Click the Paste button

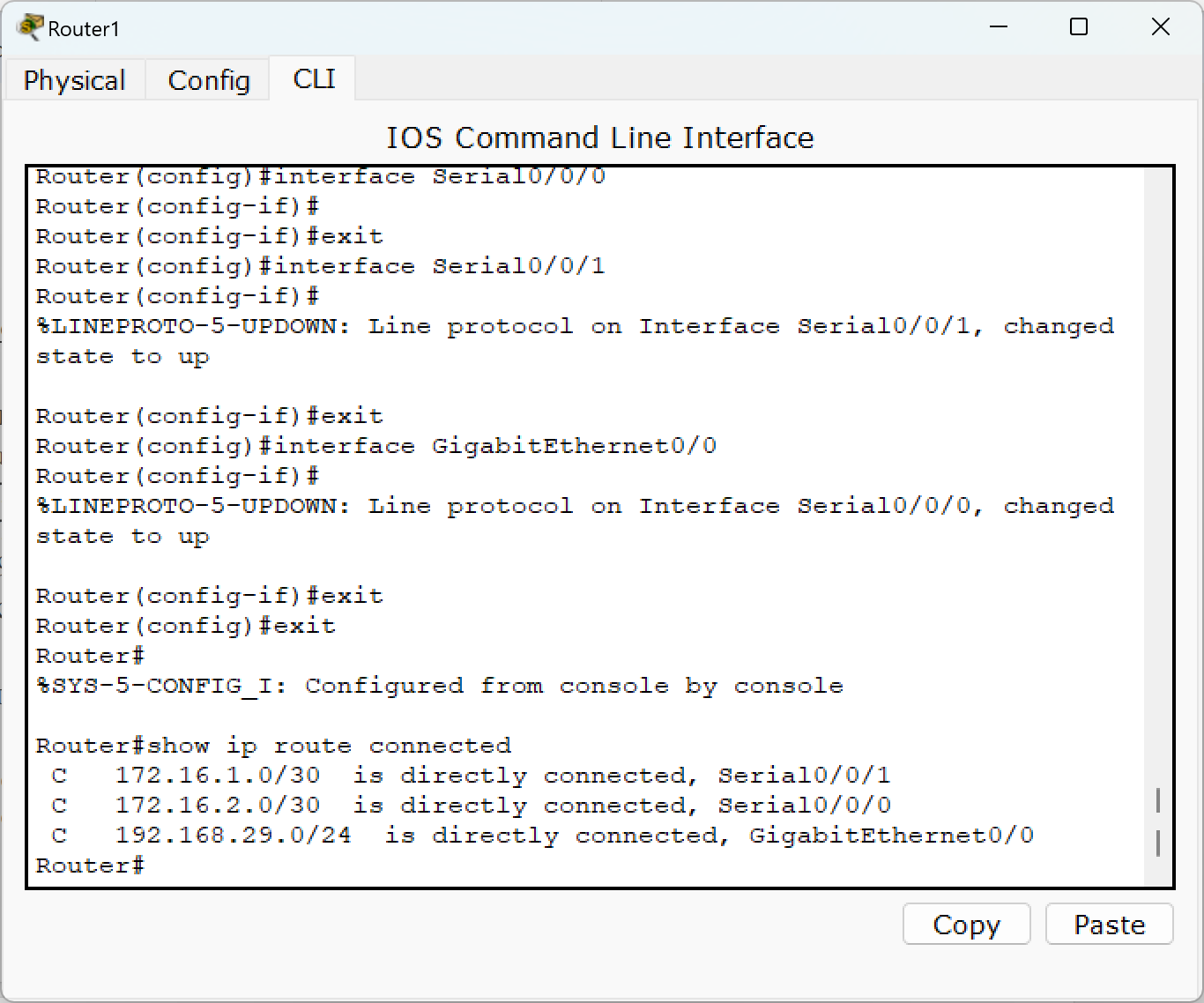[x=1109, y=924]
